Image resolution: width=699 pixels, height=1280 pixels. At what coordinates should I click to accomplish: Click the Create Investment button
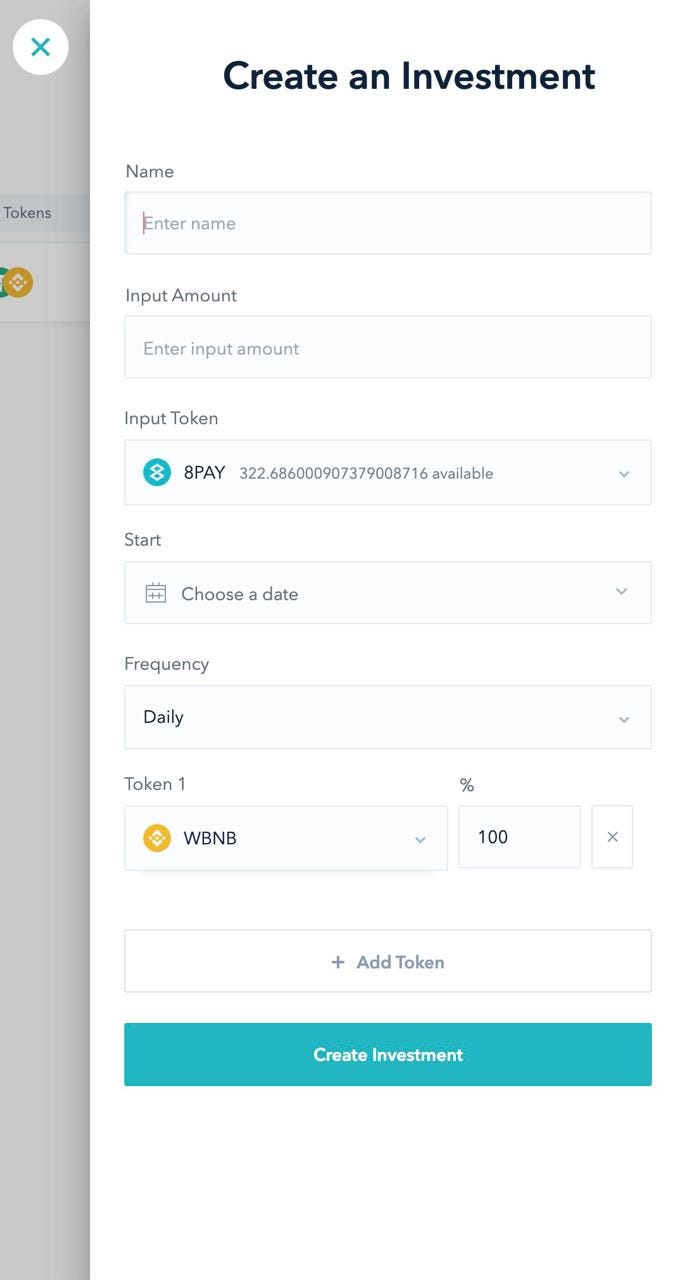pos(388,1054)
